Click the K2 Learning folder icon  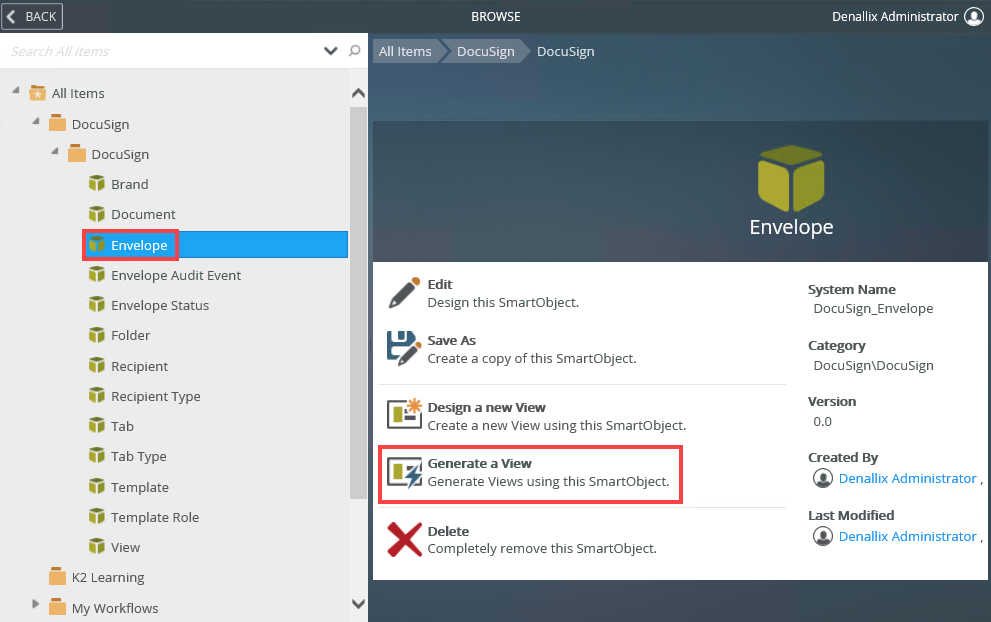click(58, 576)
